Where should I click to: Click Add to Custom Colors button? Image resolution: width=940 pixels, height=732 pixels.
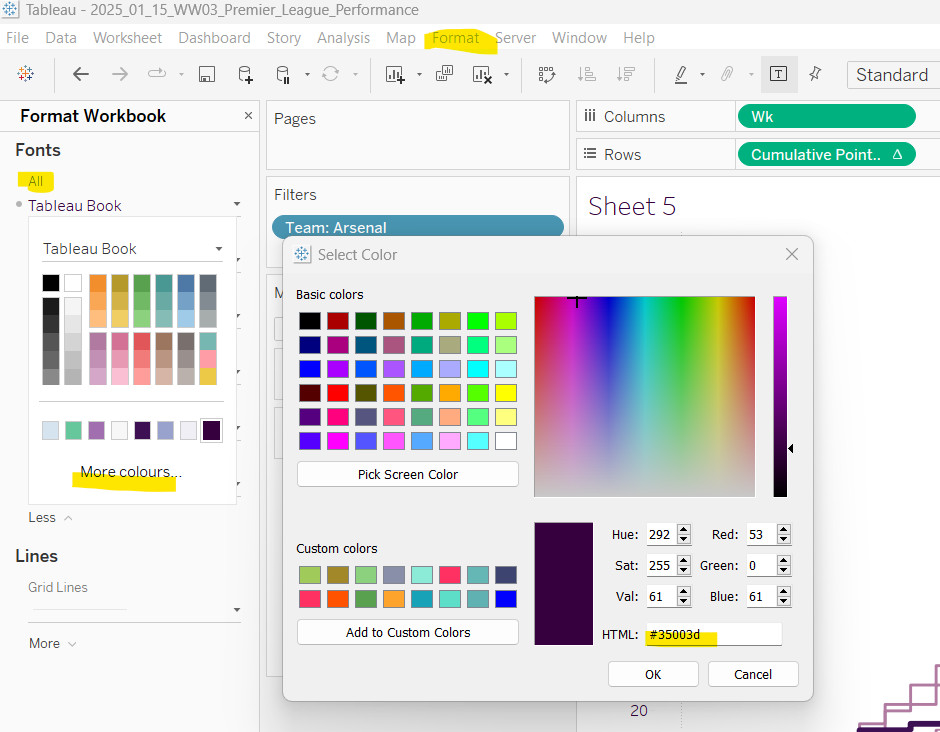click(408, 632)
